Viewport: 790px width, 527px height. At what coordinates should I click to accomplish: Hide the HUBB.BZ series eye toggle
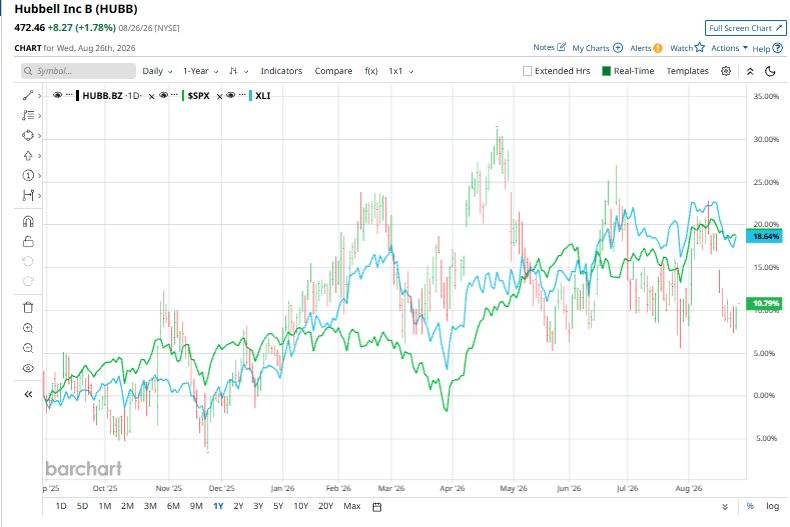(x=57, y=95)
